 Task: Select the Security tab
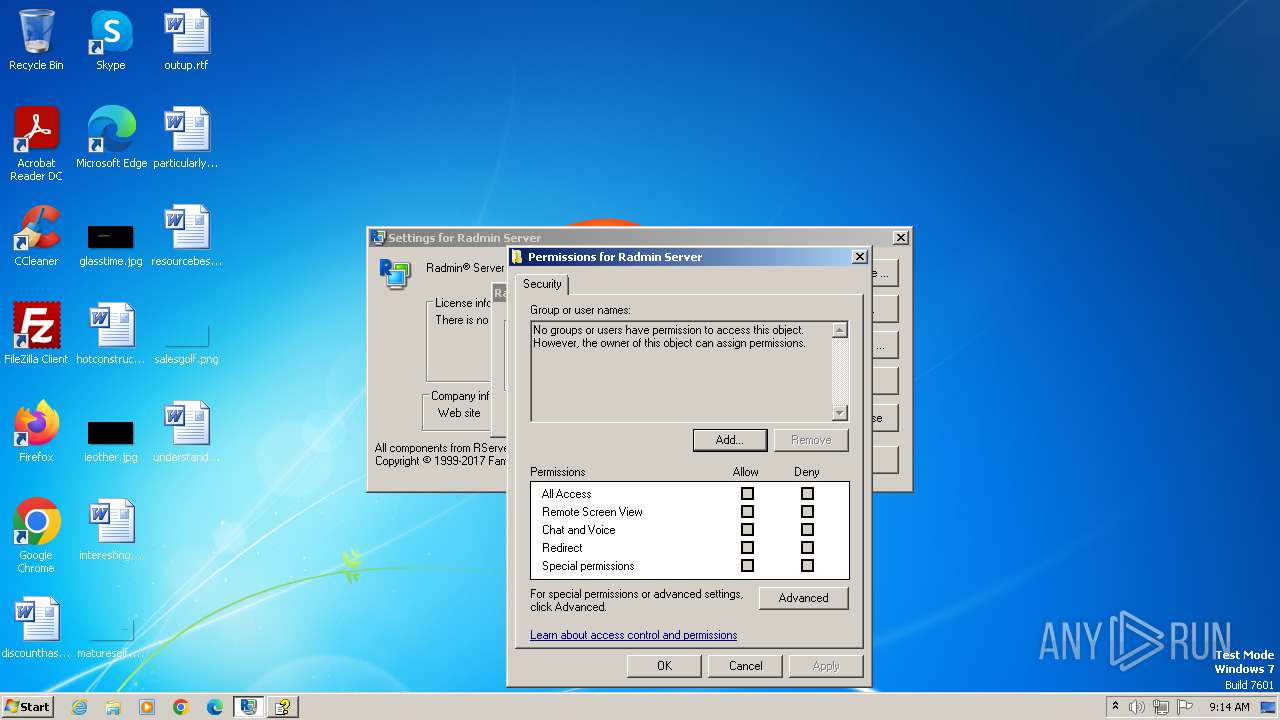pyautogui.click(x=542, y=284)
